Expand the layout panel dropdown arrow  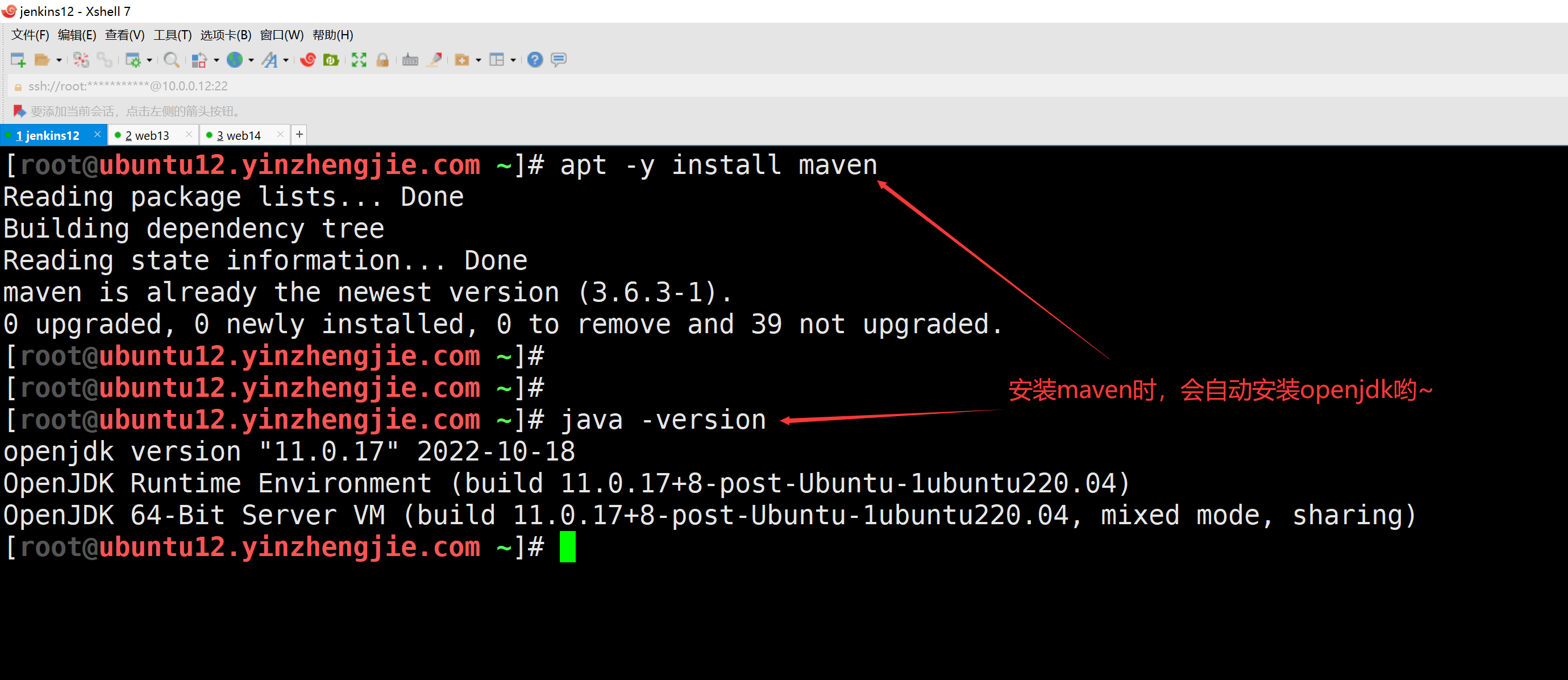[513, 60]
